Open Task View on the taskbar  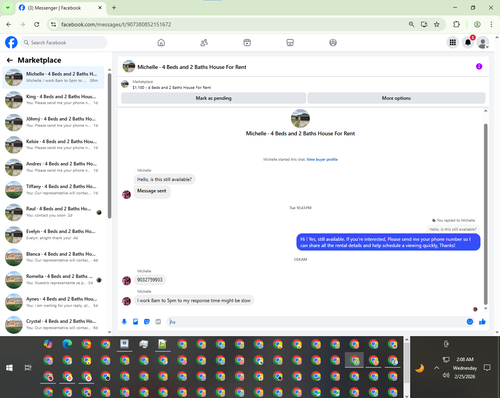pos(28,368)
